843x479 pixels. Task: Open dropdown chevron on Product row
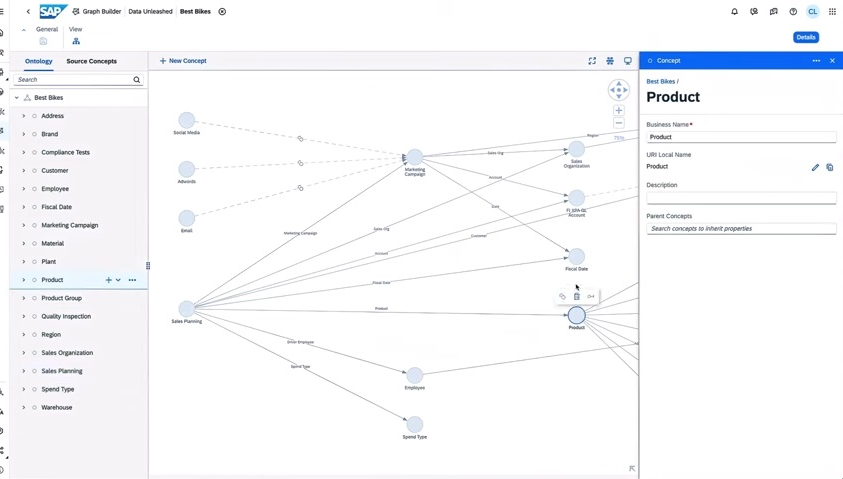[118, 280]
